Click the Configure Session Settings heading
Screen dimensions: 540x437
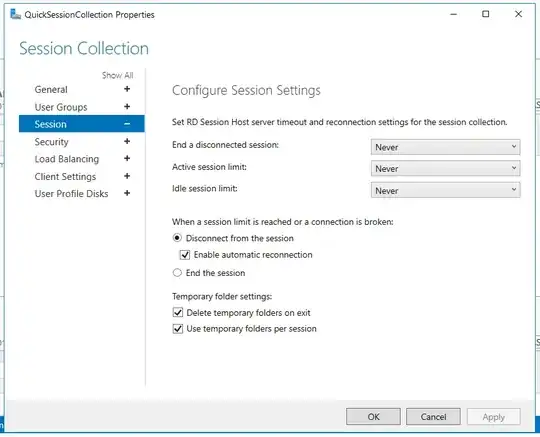(246, 91)
